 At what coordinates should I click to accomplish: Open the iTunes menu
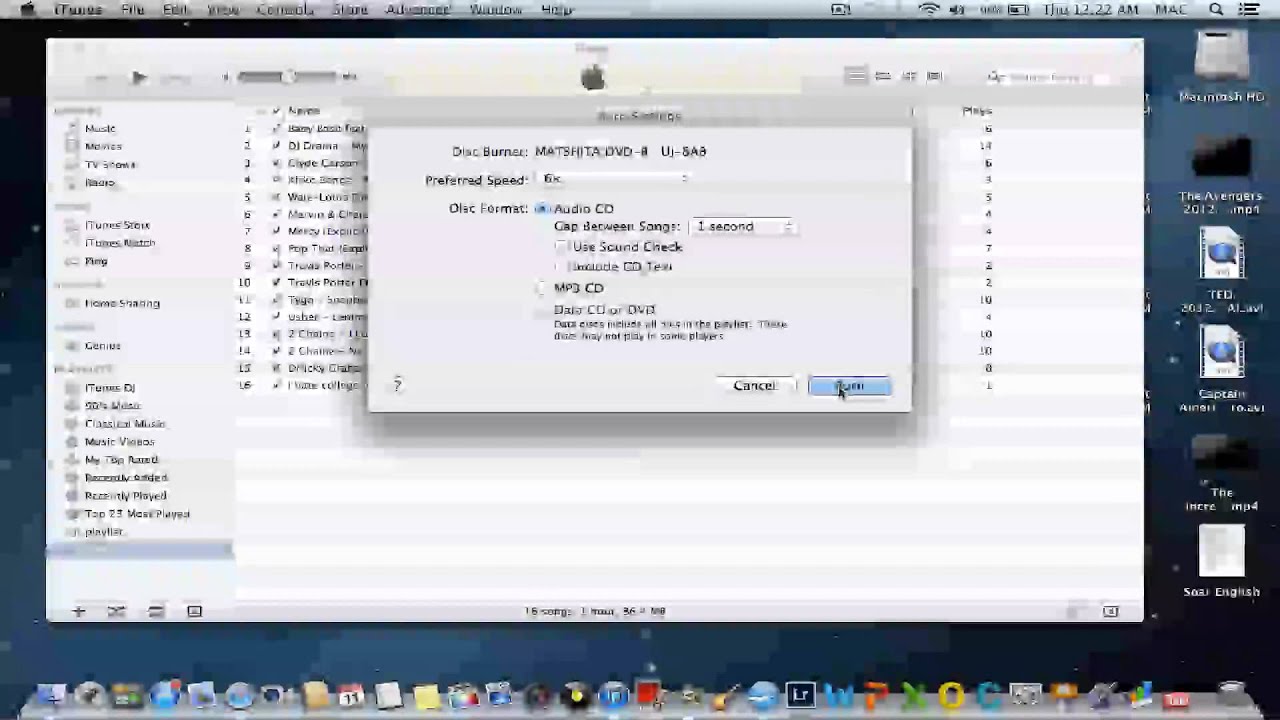click(x=77, y=10)
